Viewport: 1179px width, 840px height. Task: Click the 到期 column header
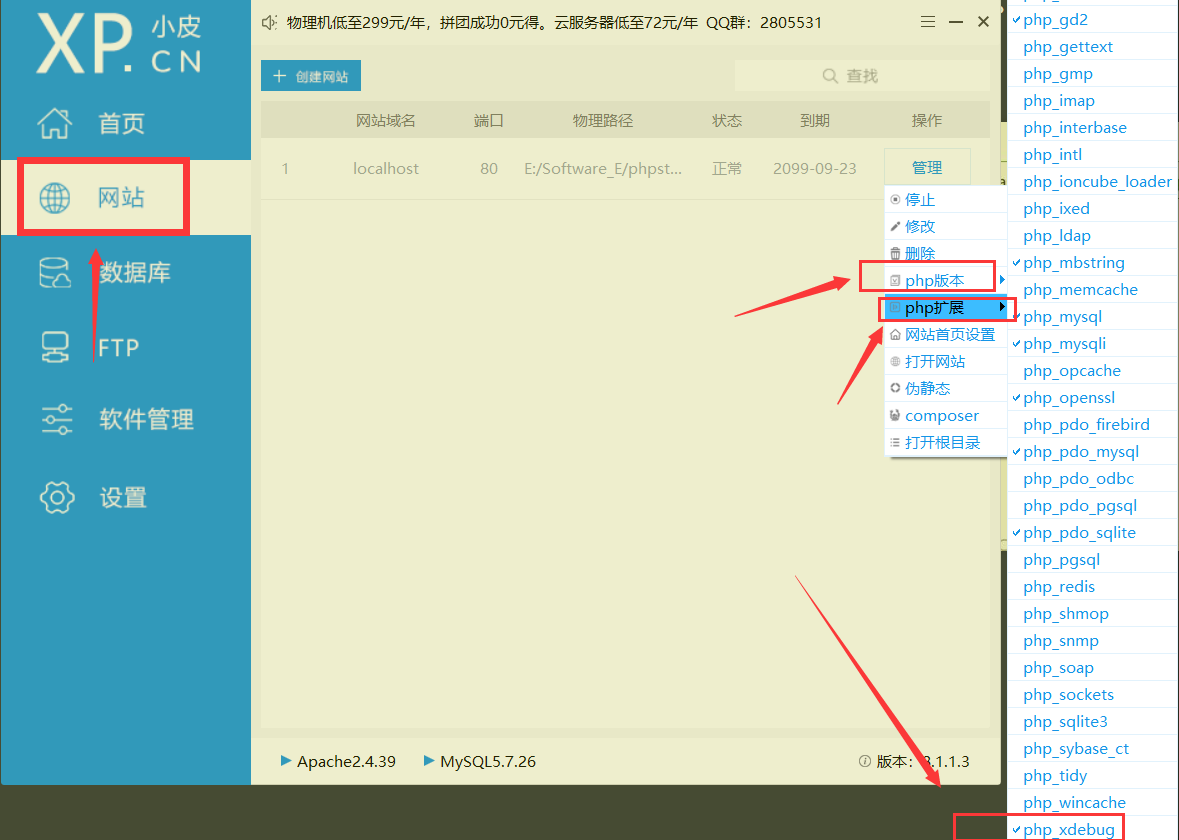point(814,120)
